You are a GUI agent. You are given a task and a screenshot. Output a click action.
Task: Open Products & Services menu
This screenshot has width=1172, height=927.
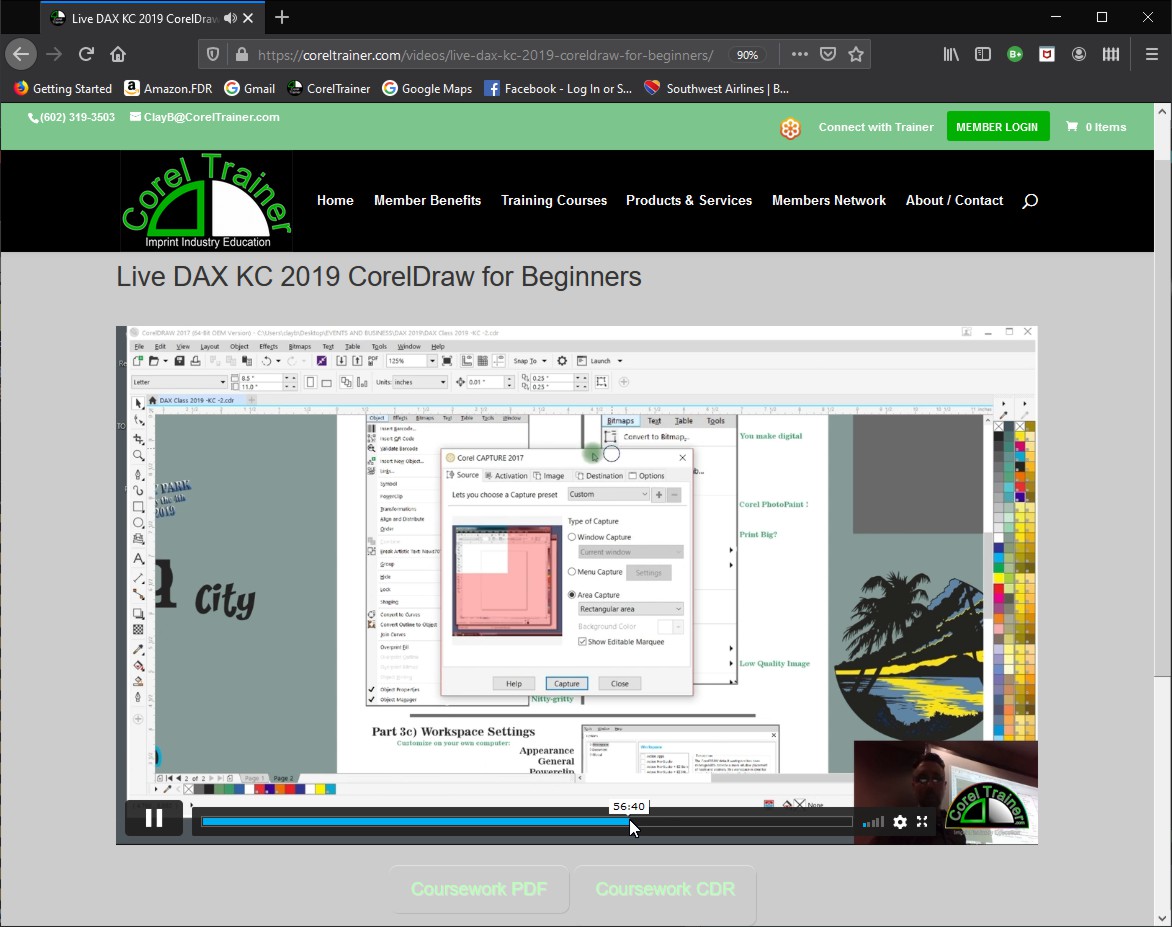pos(689,200)
